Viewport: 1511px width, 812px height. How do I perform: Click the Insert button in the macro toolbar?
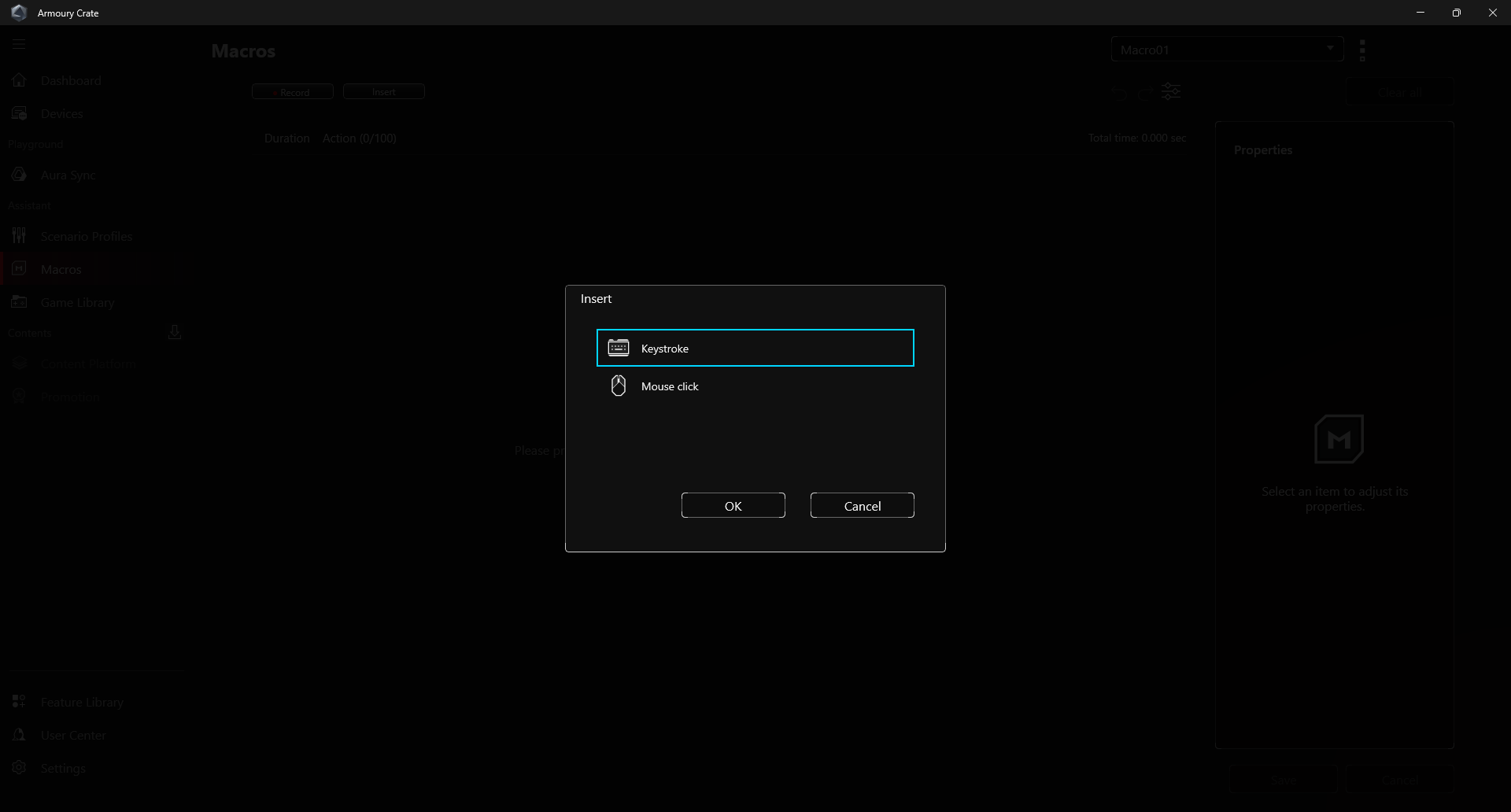pos(384,92)
